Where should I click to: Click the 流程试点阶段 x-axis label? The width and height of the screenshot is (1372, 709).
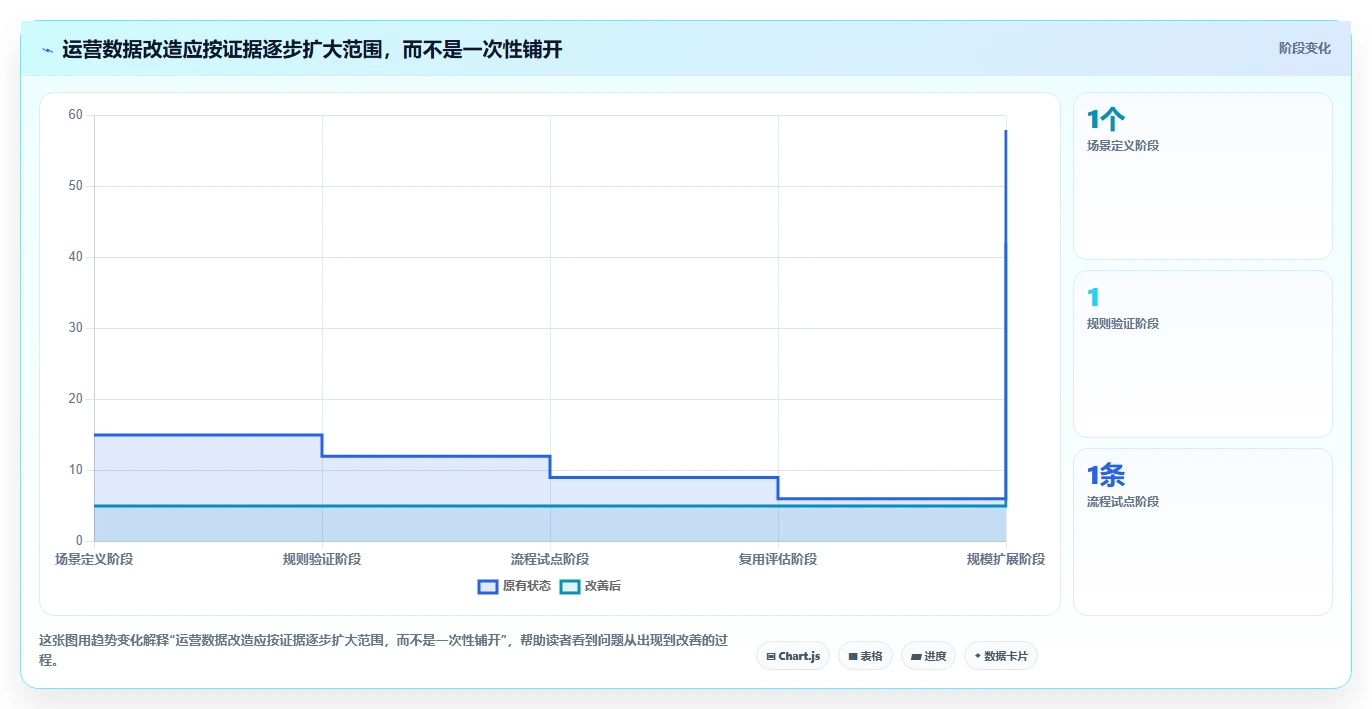pyautogui.click(x=550, y=559)
